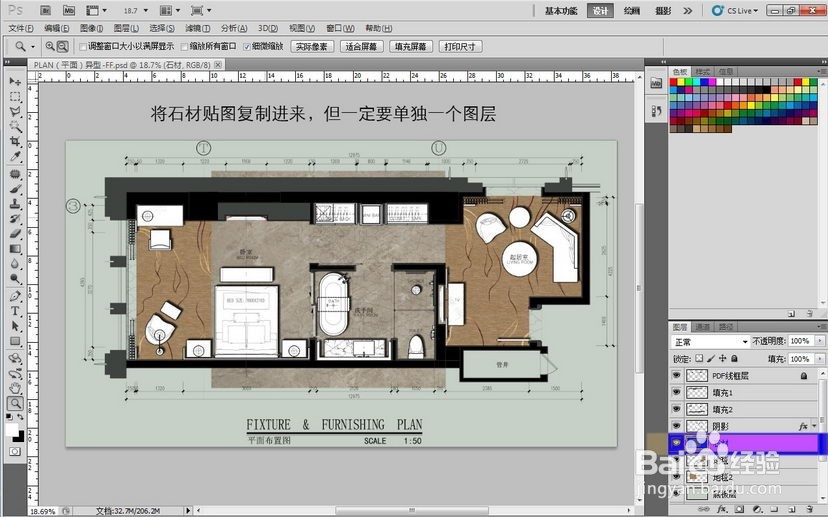Select the Crop tool
The image size is (828, 517).
[x=15, y=142]
